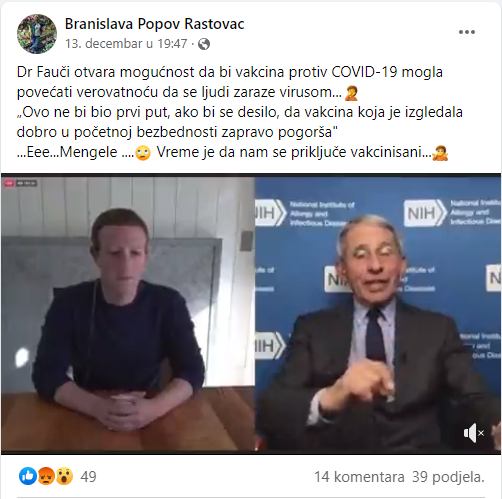Image resolution: width=502 pixels, height=499 pixels.
Task: Open the three-dot post options menu
Action: coord(467,32)
